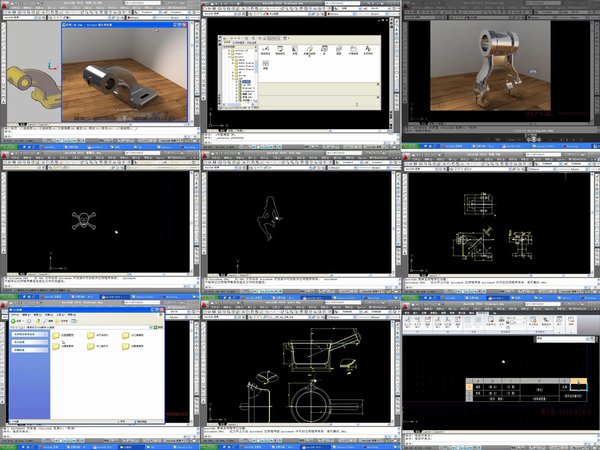Select skull and crossbones drawing
Screen dimensions: 600x450
84,221
